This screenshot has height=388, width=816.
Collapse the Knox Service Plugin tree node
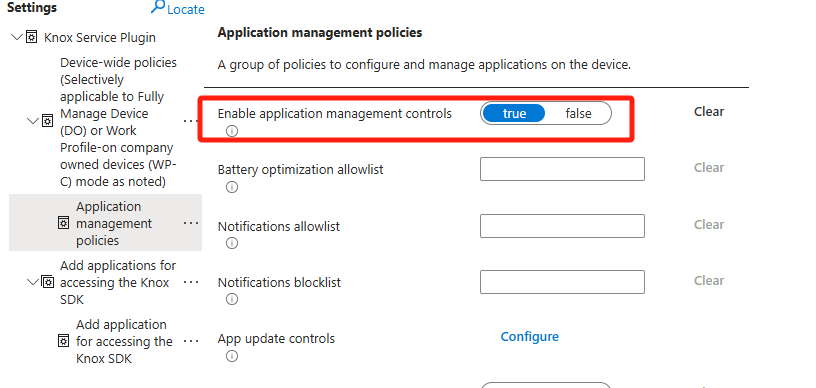pos(17,37)
